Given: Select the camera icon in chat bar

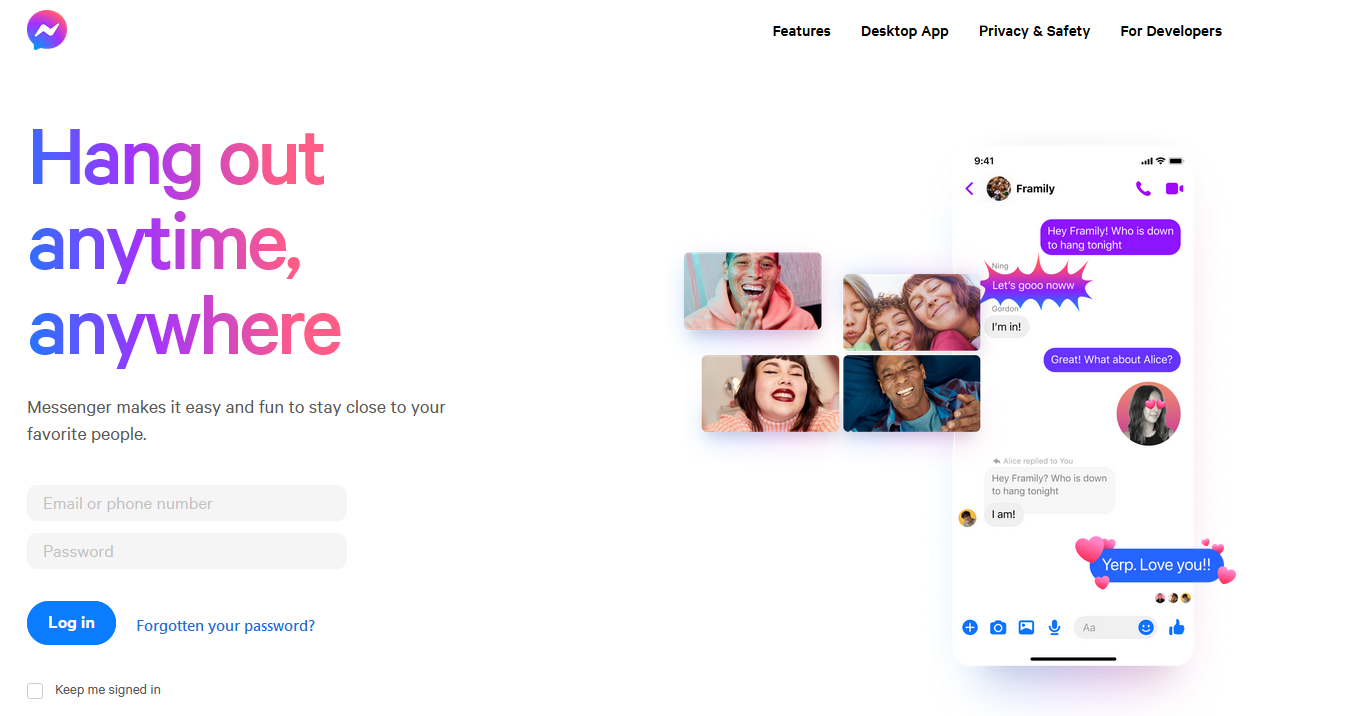Looking at the screenshot, I should 998,627.
